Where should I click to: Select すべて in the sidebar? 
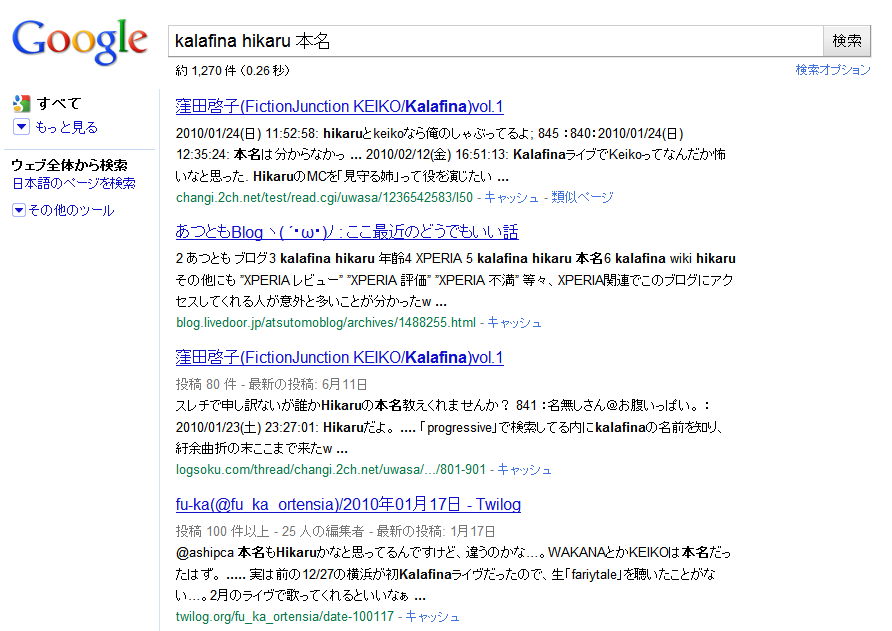(59, 104)
